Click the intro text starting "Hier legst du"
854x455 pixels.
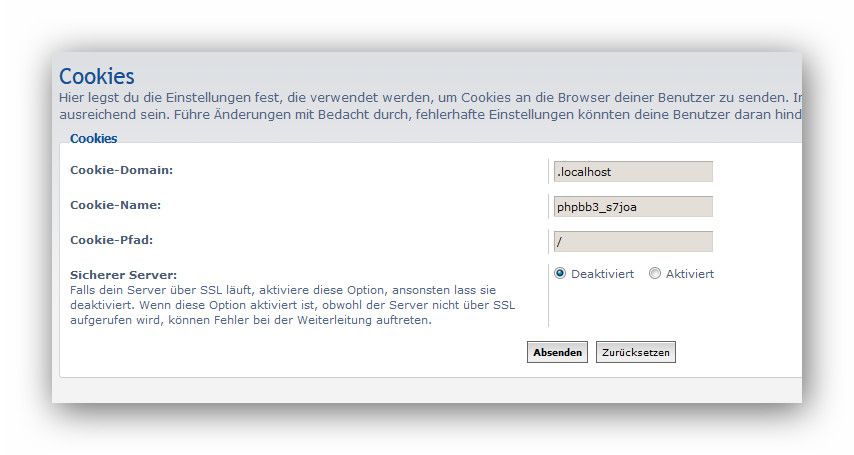pos(430,98)
